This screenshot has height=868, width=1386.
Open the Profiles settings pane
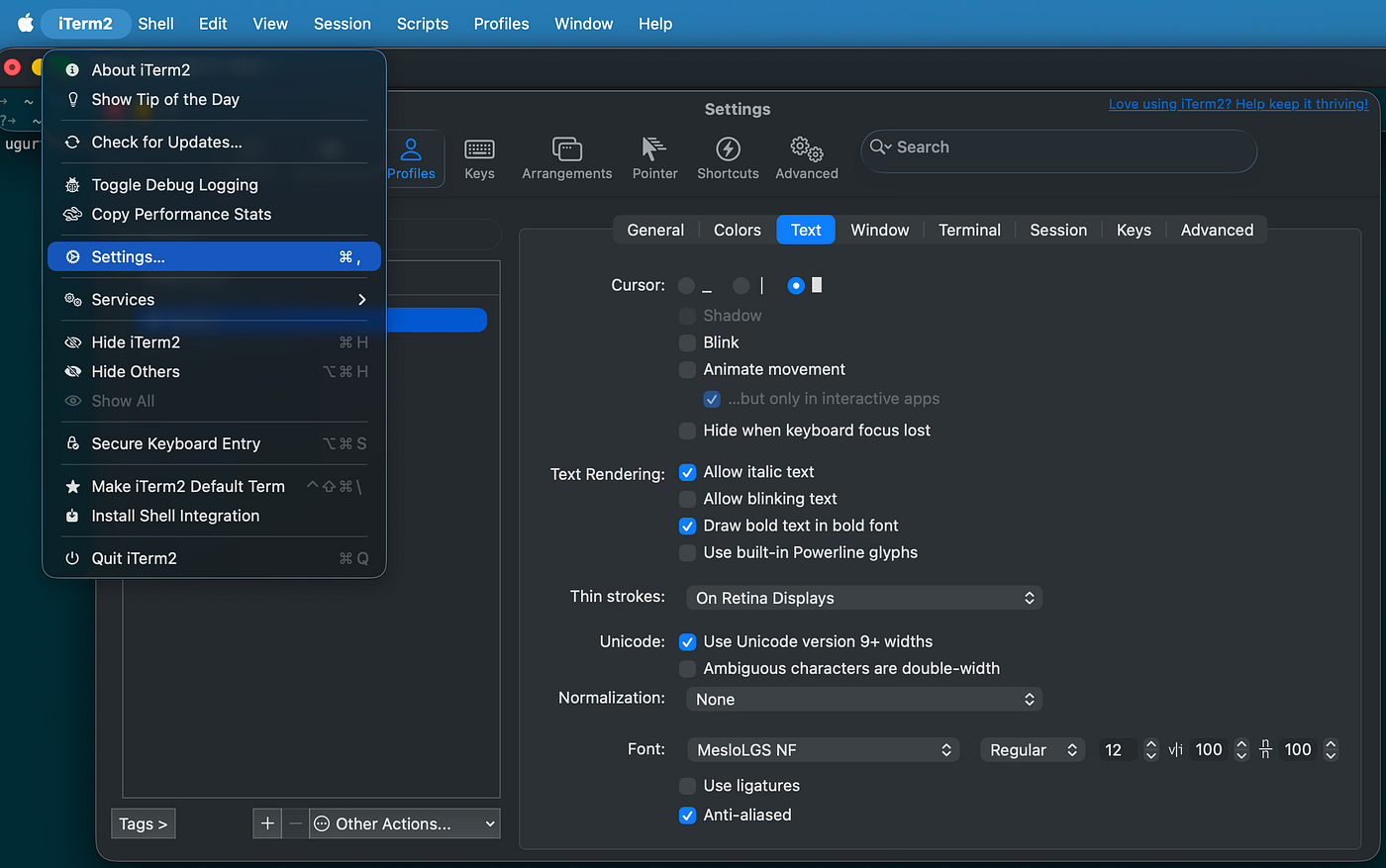point(411,158)
